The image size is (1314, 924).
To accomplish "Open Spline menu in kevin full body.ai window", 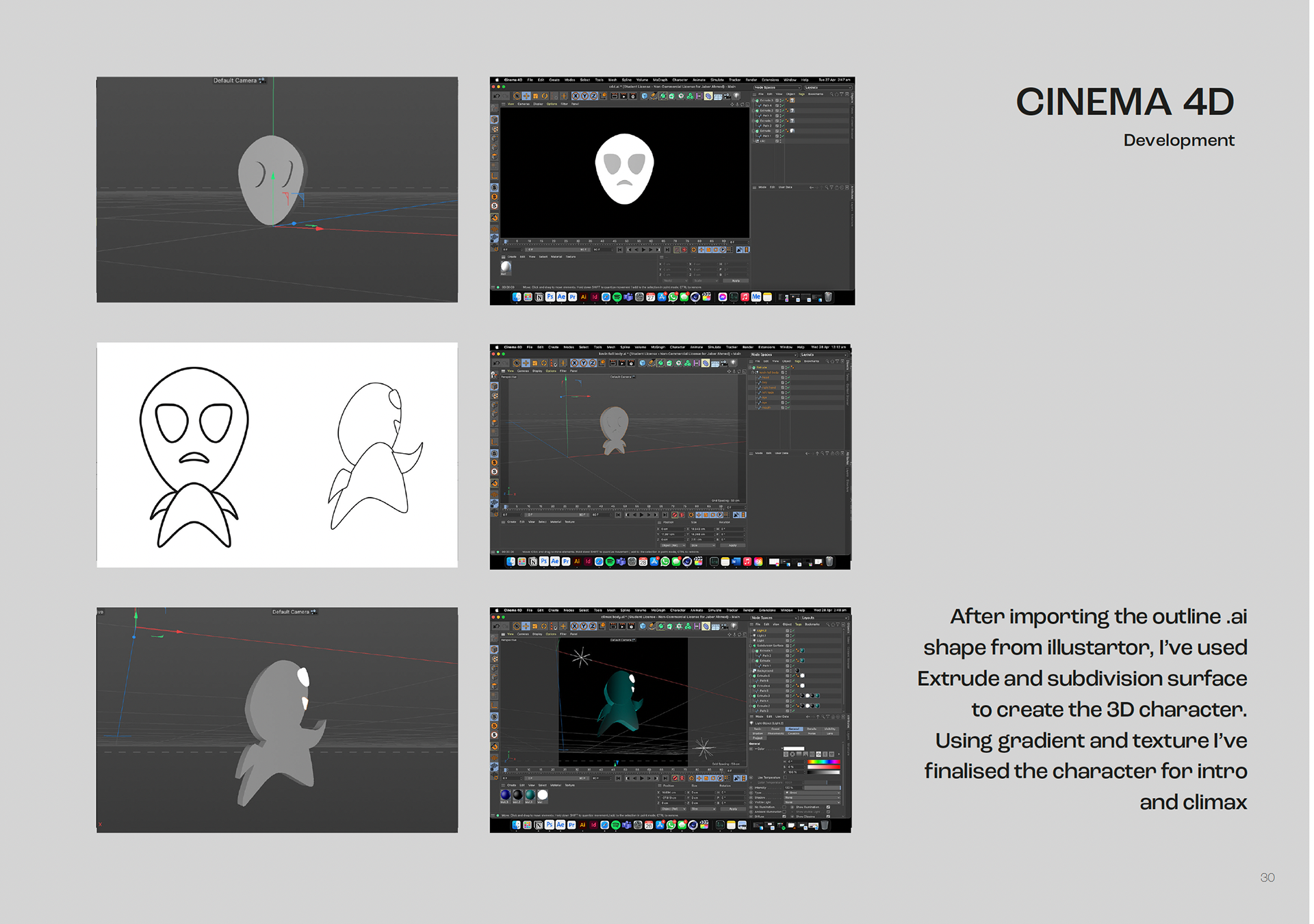I will pos(625,347).
